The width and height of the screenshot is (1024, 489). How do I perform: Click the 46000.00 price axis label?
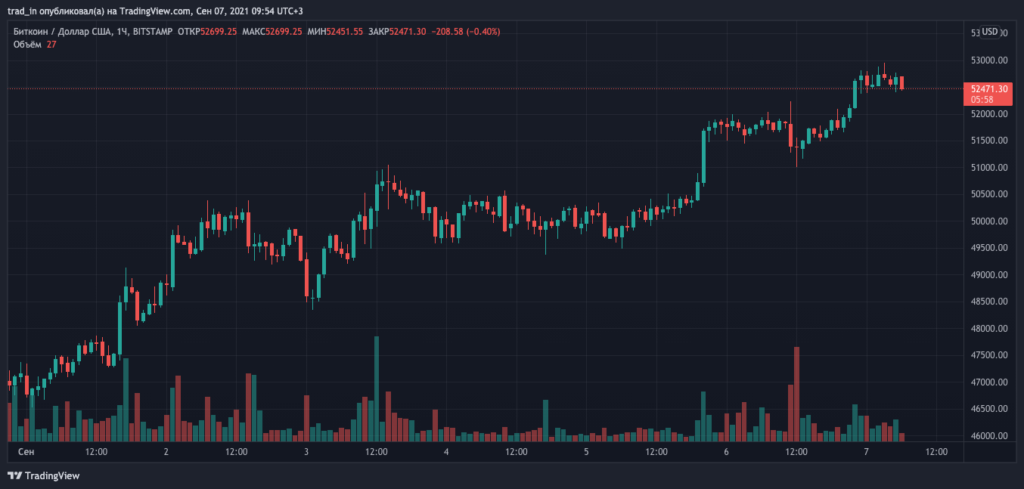pos(988,436)
